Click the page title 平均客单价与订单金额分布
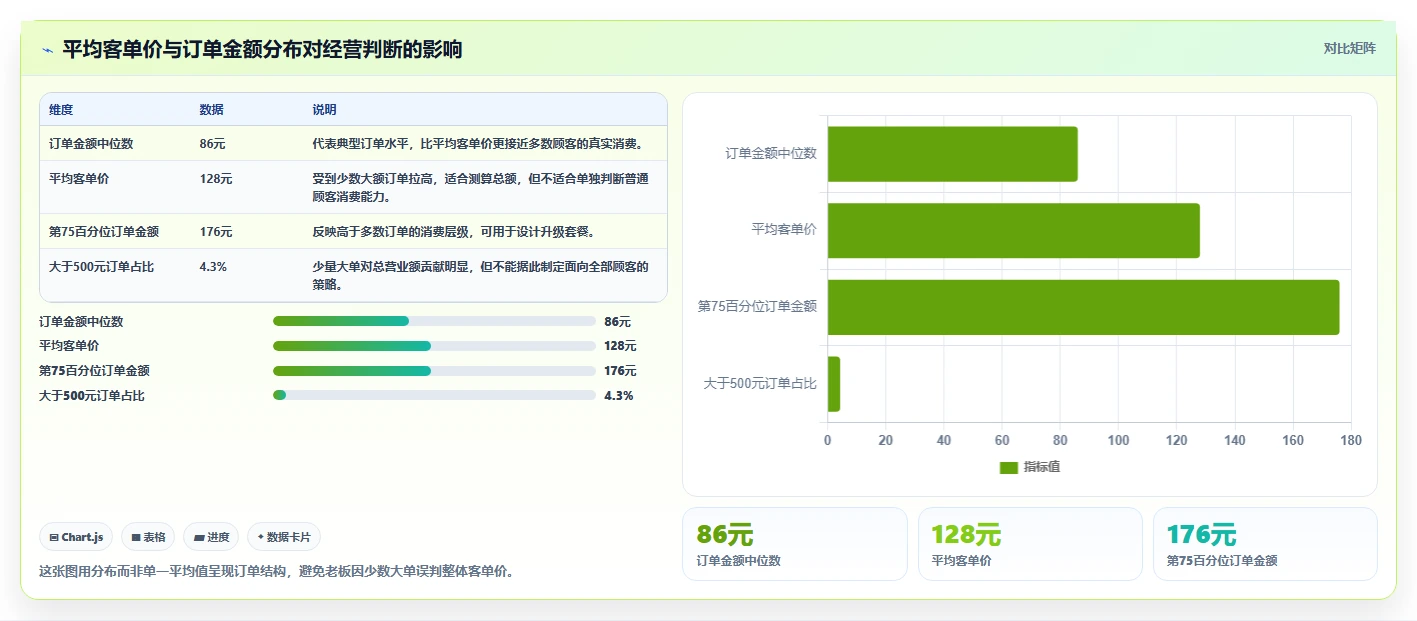 click(262, 49)
